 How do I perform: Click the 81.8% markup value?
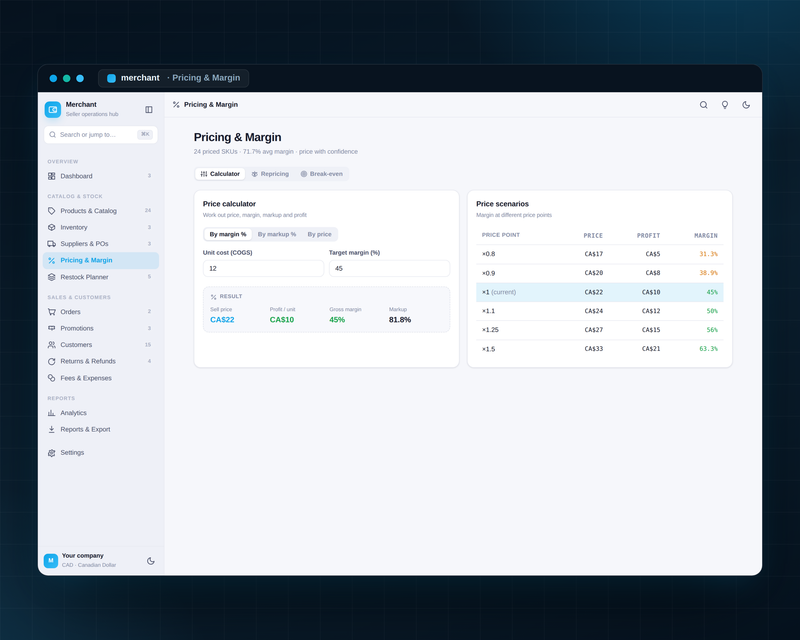pos(399,320)
